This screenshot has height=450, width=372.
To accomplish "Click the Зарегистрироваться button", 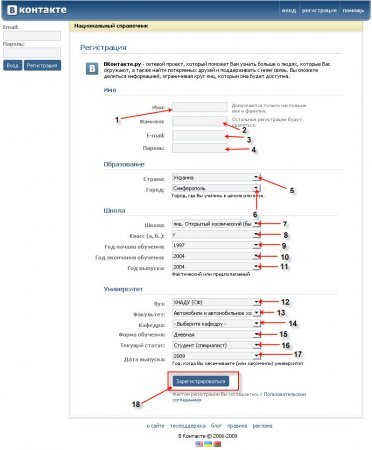I will tap(201, 381).
